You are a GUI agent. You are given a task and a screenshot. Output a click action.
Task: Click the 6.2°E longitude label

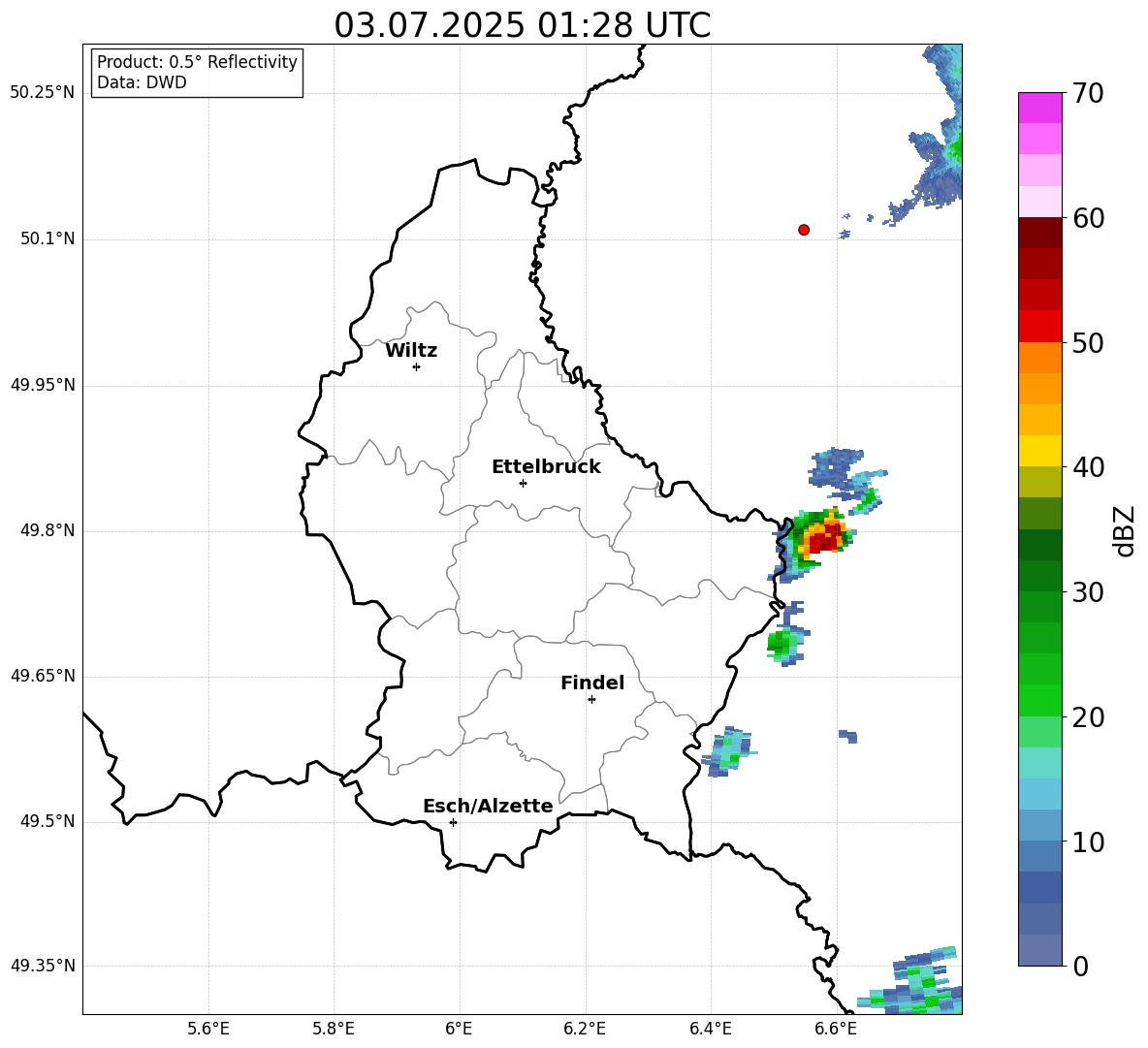tap(585, 1029)
